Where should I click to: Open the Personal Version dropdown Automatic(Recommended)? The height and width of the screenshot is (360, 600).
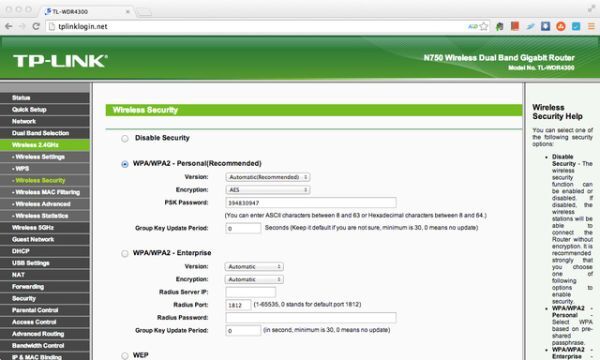pyautogui.click(x=268, y=177)
